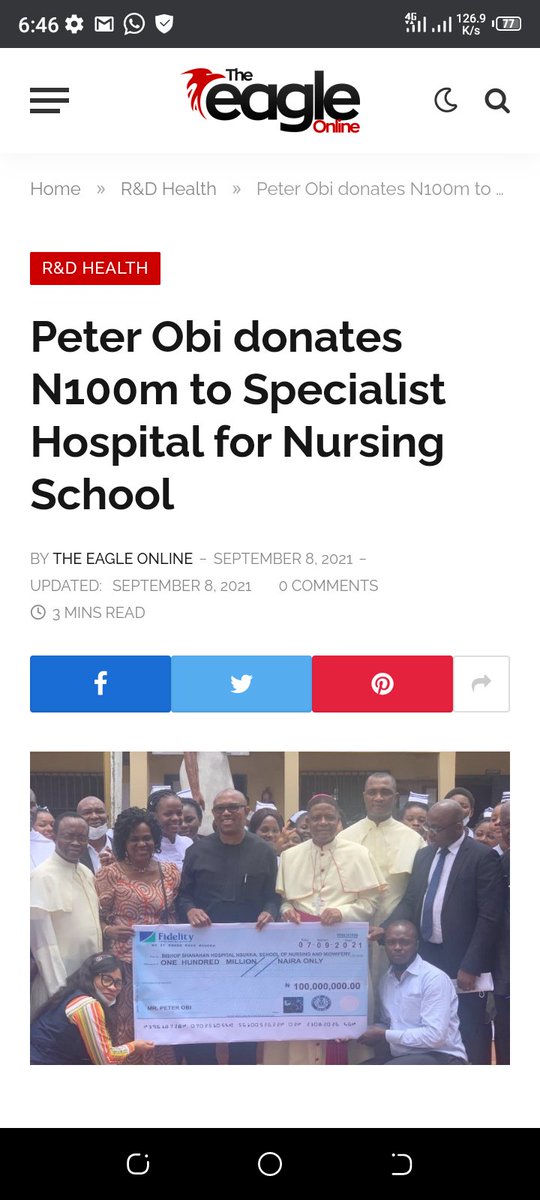Screen dimensions: 540x1200
Task: Tap the battery indicator in status bar
Action: coord(508,24)
